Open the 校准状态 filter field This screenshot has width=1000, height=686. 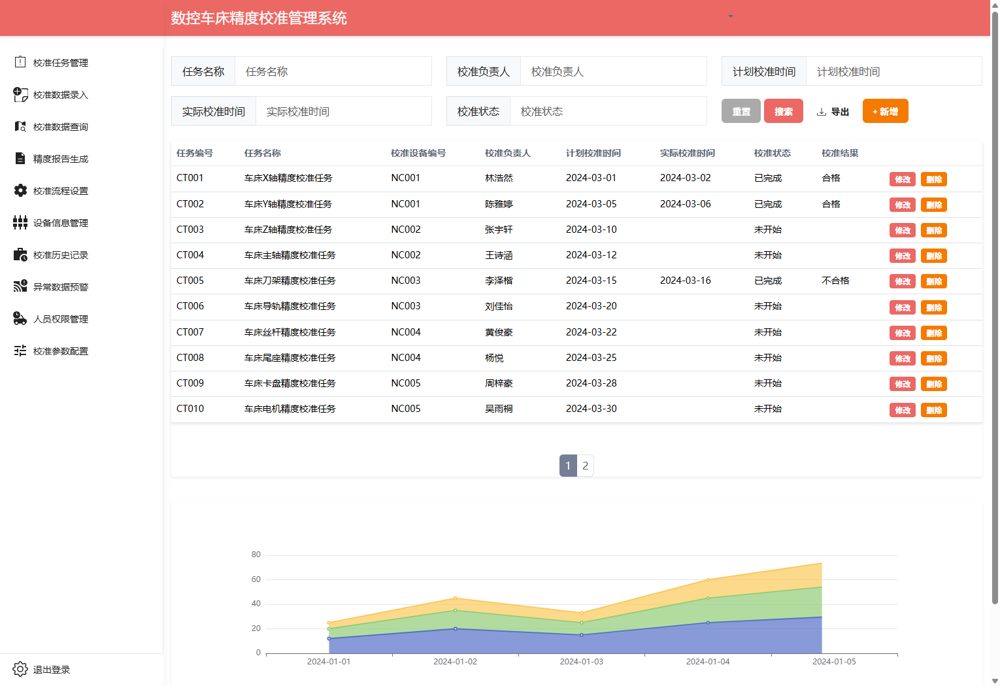[608, 111]
